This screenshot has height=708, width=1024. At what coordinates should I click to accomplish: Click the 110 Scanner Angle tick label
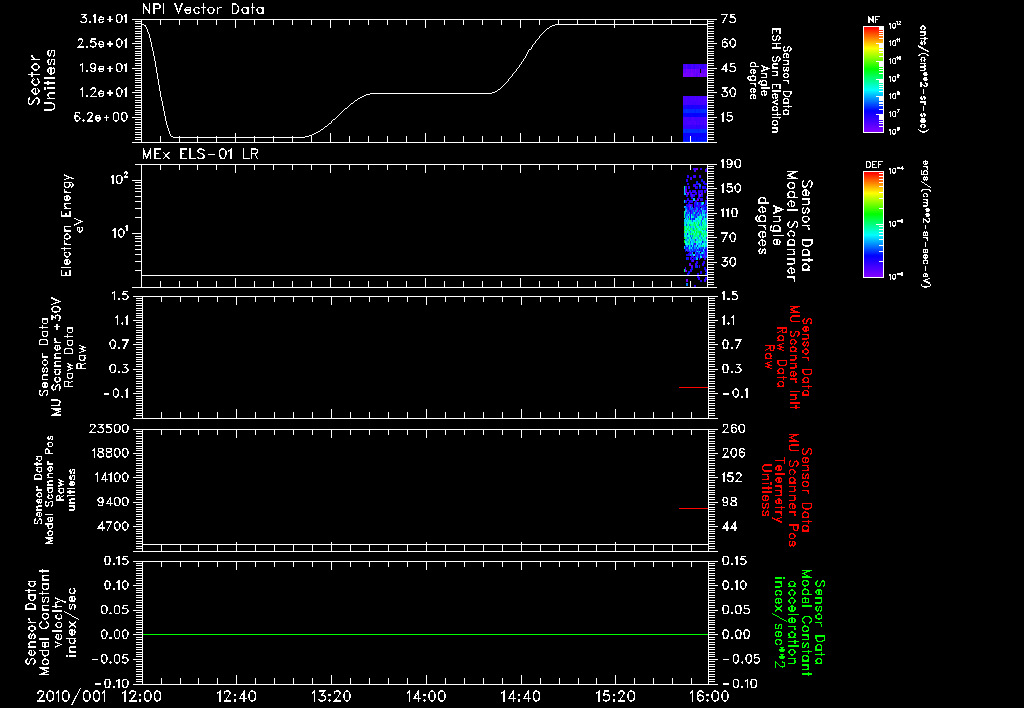(731, 213)
